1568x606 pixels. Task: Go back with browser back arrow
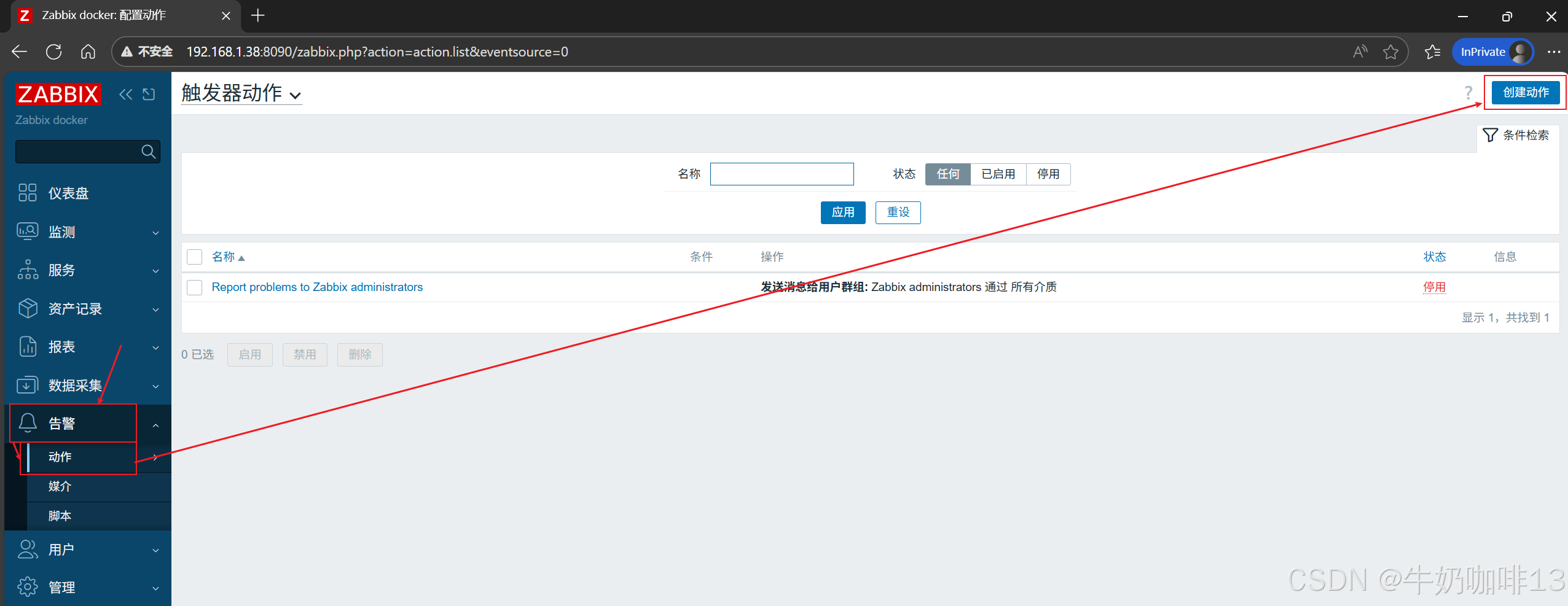click(x=20, y=52)
